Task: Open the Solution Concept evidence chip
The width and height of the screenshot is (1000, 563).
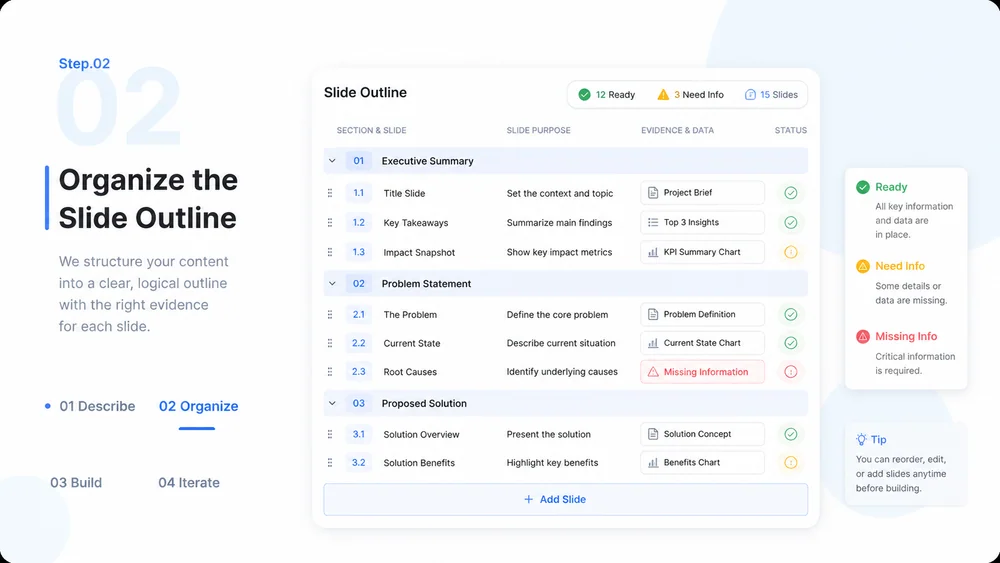Action: click(702, 434)
